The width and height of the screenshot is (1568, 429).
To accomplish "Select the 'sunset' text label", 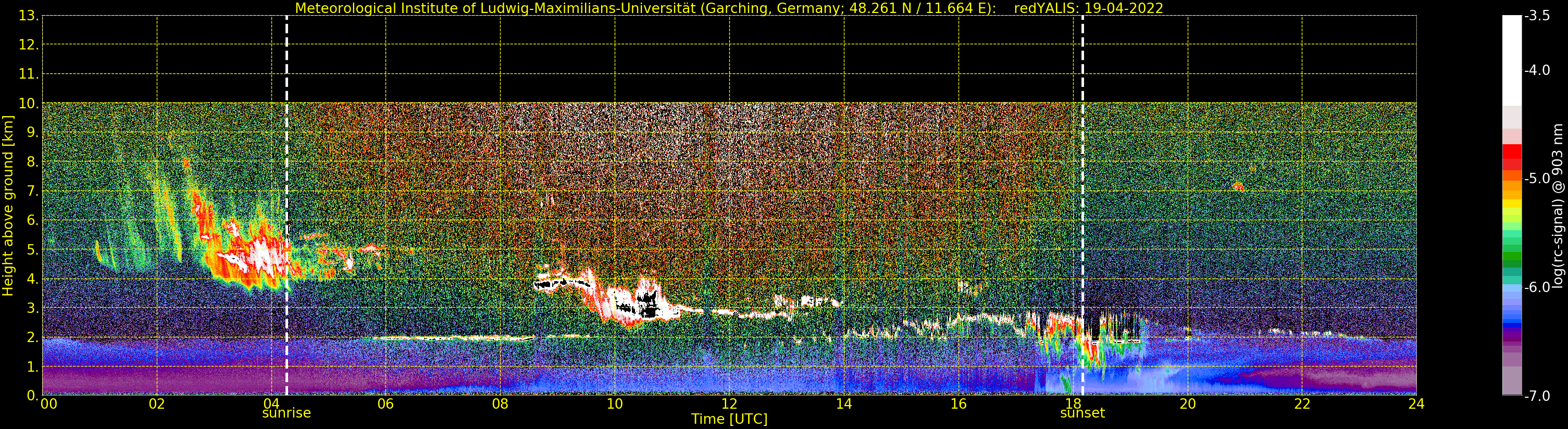I will (1082, 413).
